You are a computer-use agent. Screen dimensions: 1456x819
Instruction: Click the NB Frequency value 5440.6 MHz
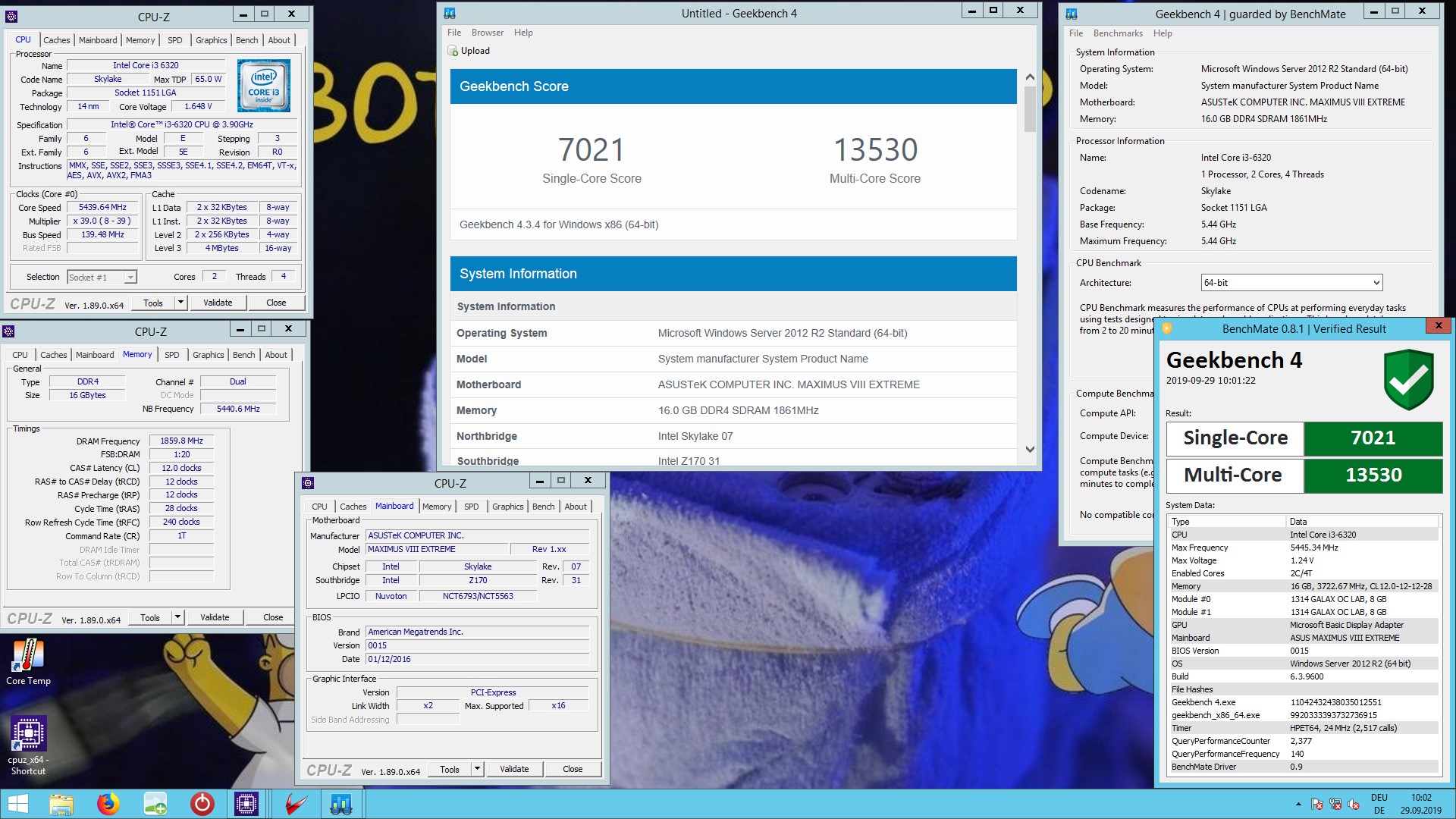(238, 409)
